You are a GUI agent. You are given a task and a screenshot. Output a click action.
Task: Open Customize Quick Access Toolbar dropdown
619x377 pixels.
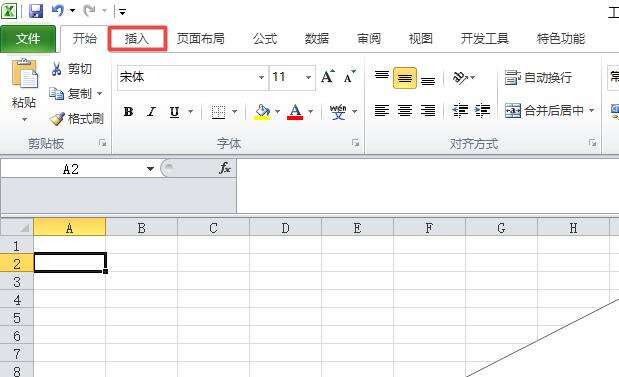point(122,12)
